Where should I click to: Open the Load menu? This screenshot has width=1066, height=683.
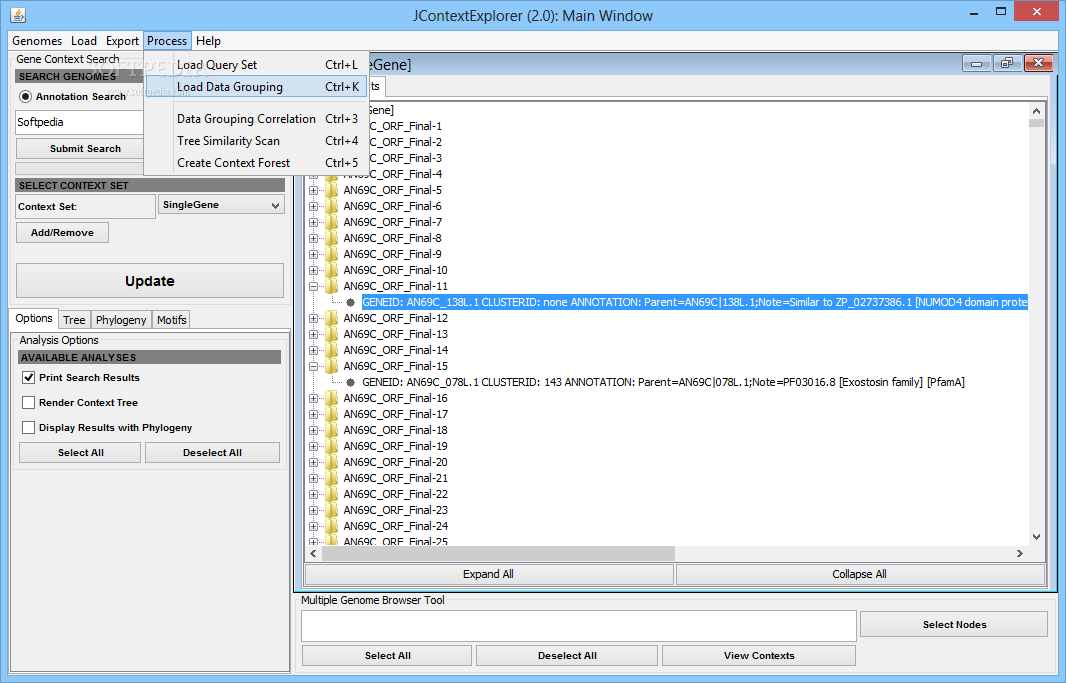click(x=84, y=41)
